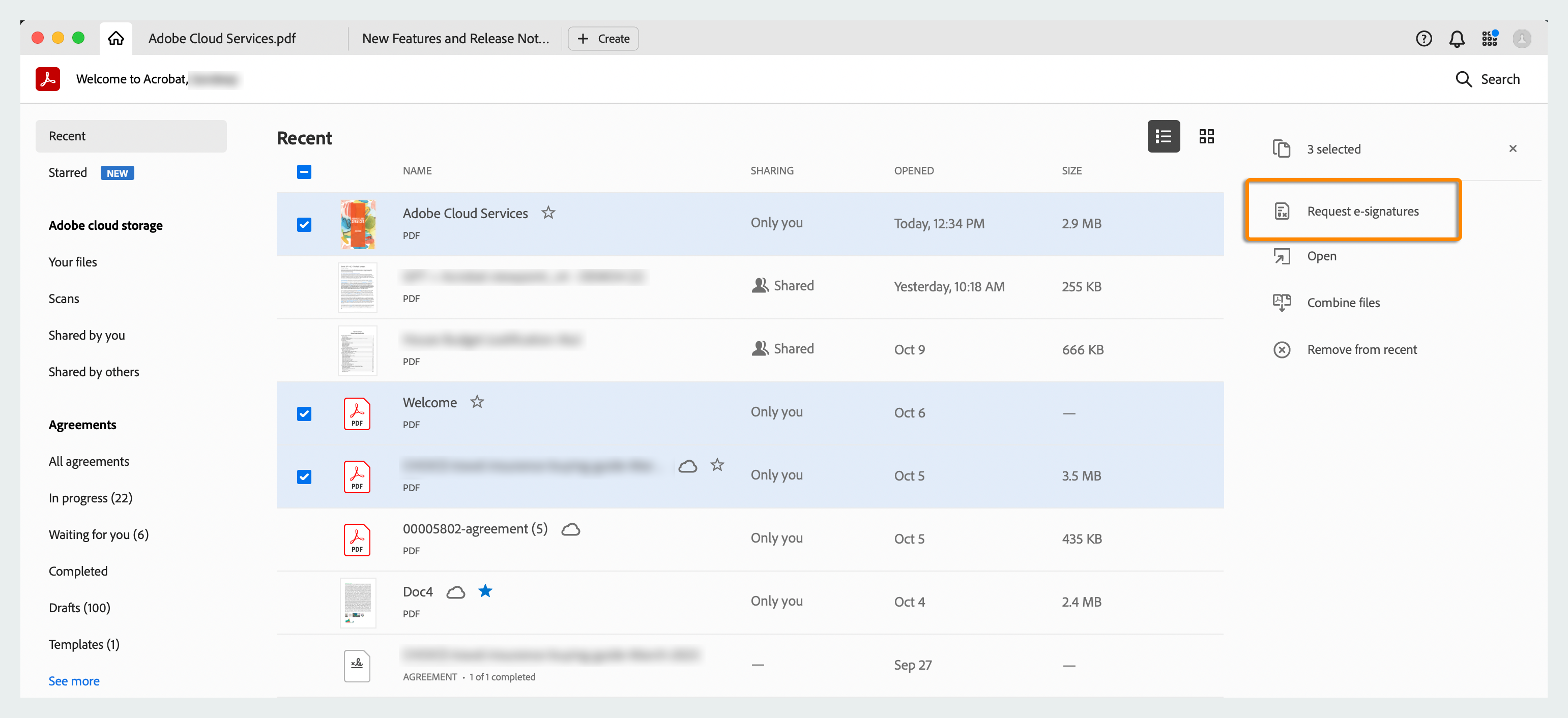This screenshot has height=718, width=1568.
Task: Toggle the select-all header checkbox
Action: 304,171
